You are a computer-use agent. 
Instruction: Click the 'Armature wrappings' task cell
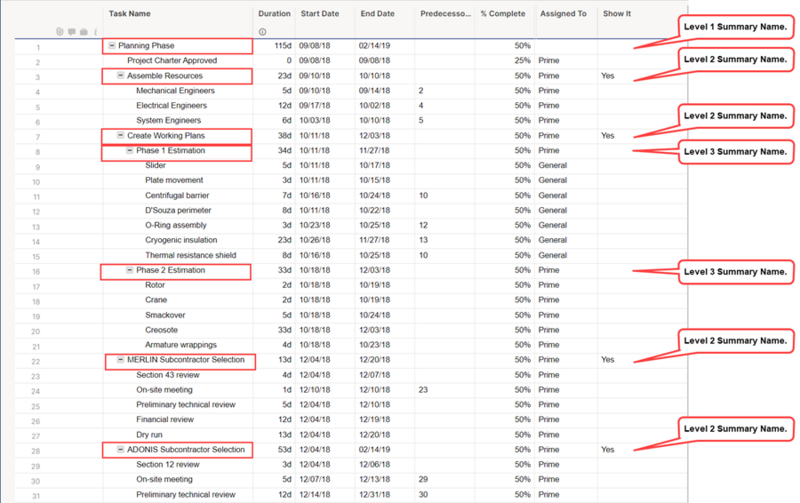pos(181,345)
